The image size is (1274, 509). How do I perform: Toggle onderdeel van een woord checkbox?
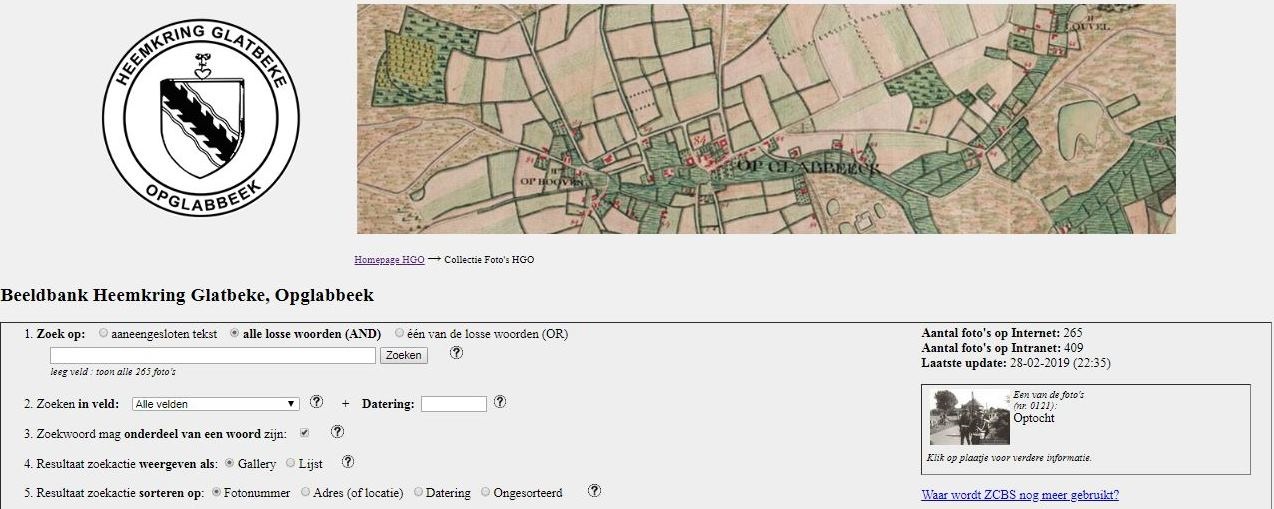point(304,433)
